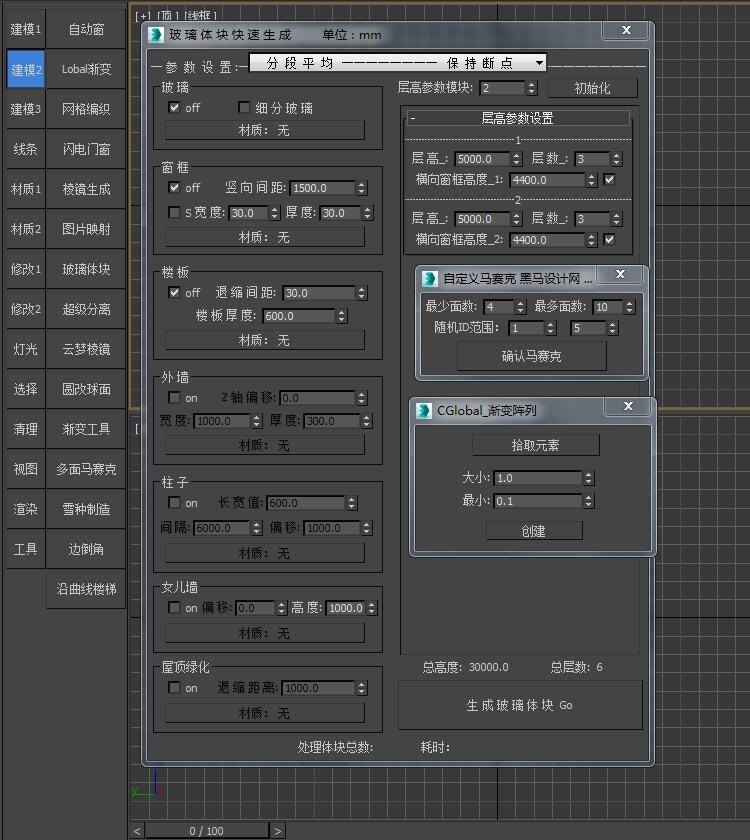Viewport: 750px width, 840px height.
Task: Select the 修改1 category tab
Action: 26,269
